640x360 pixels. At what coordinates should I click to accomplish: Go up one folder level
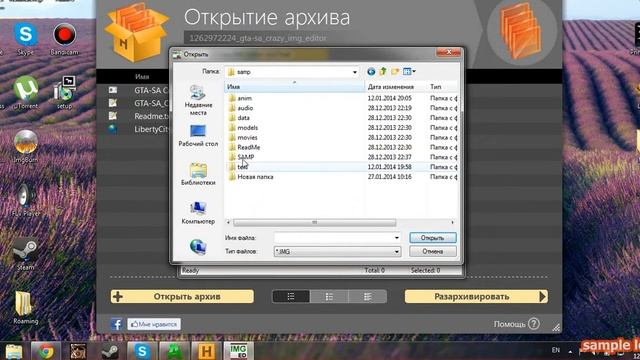(x=383, y=72)
